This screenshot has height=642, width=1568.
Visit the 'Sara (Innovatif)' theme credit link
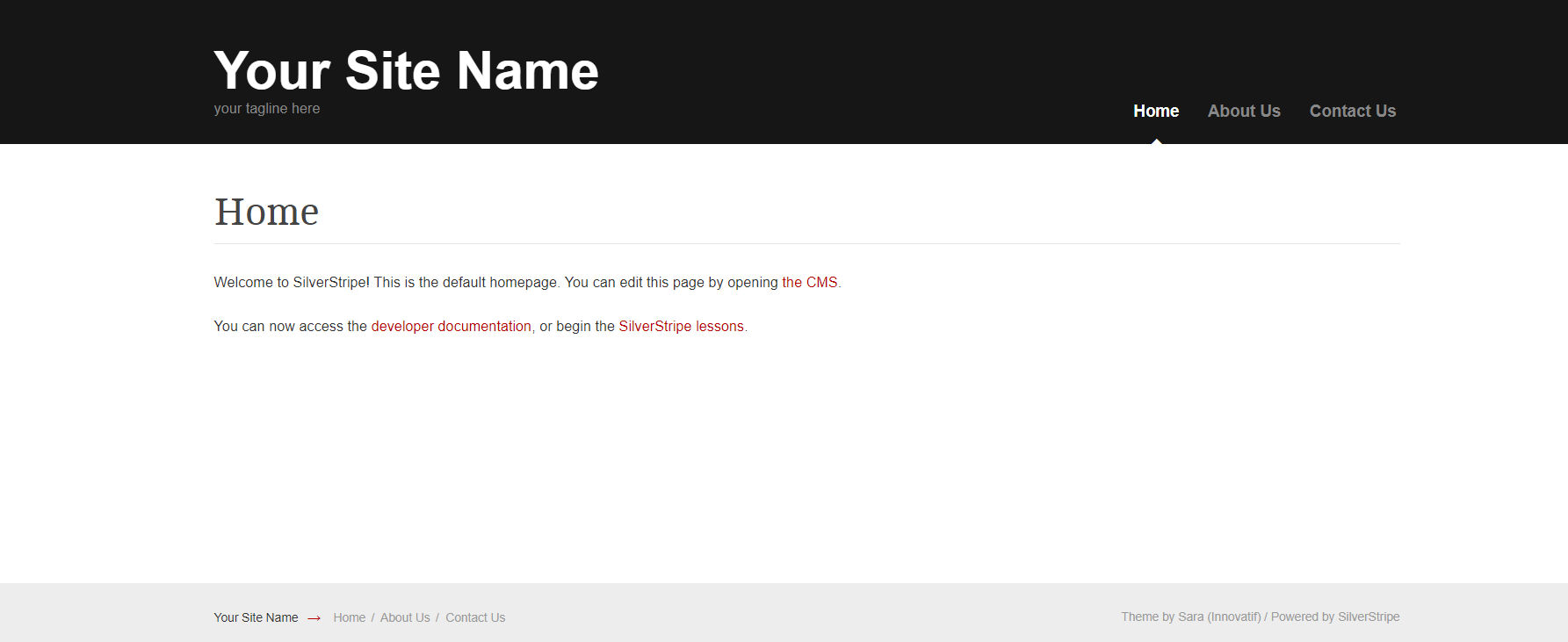(1219, 617)
